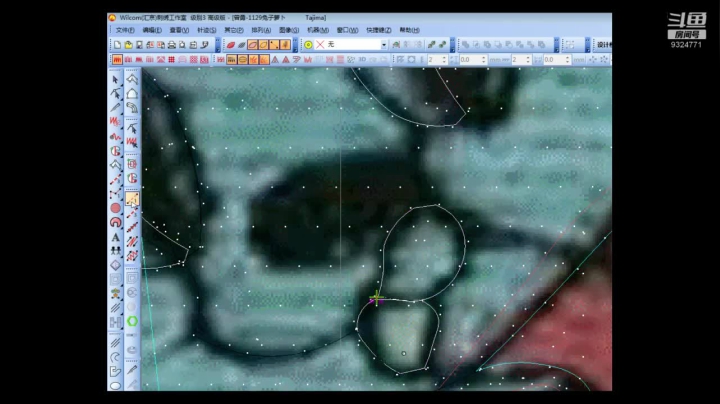This screenshot has height=404, width=720.
Task: Toggle the highlighted connectors line icon
Action: [274, 45]
